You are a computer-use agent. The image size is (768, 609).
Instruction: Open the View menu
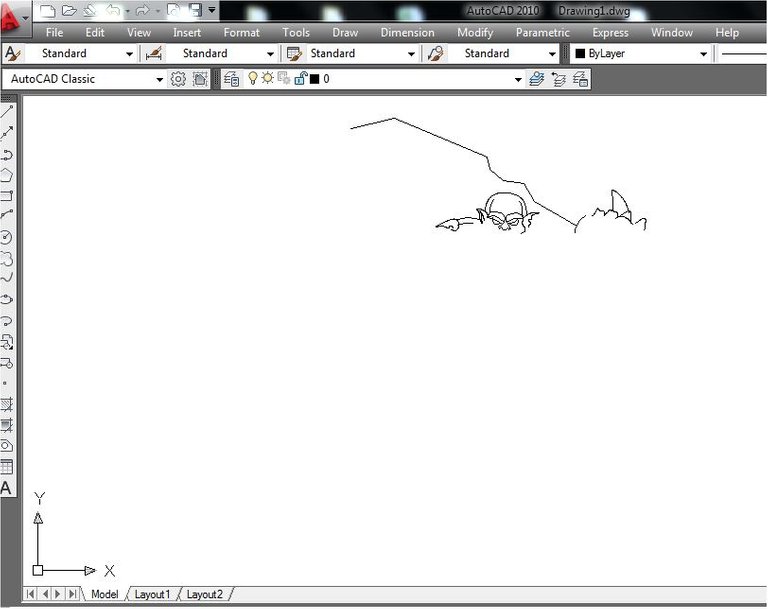[139, 32]
